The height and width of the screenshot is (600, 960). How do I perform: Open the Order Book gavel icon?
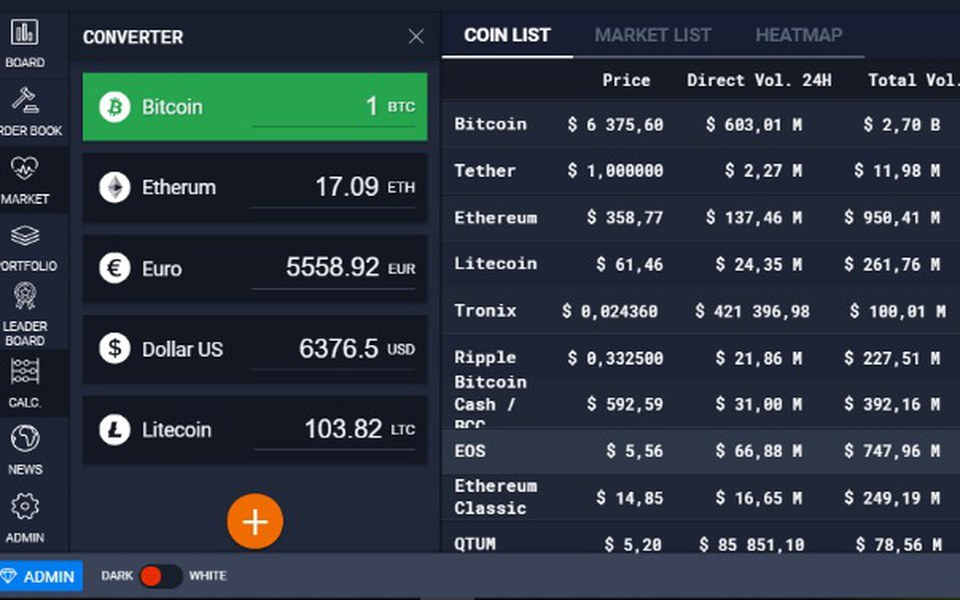point(24,100)
